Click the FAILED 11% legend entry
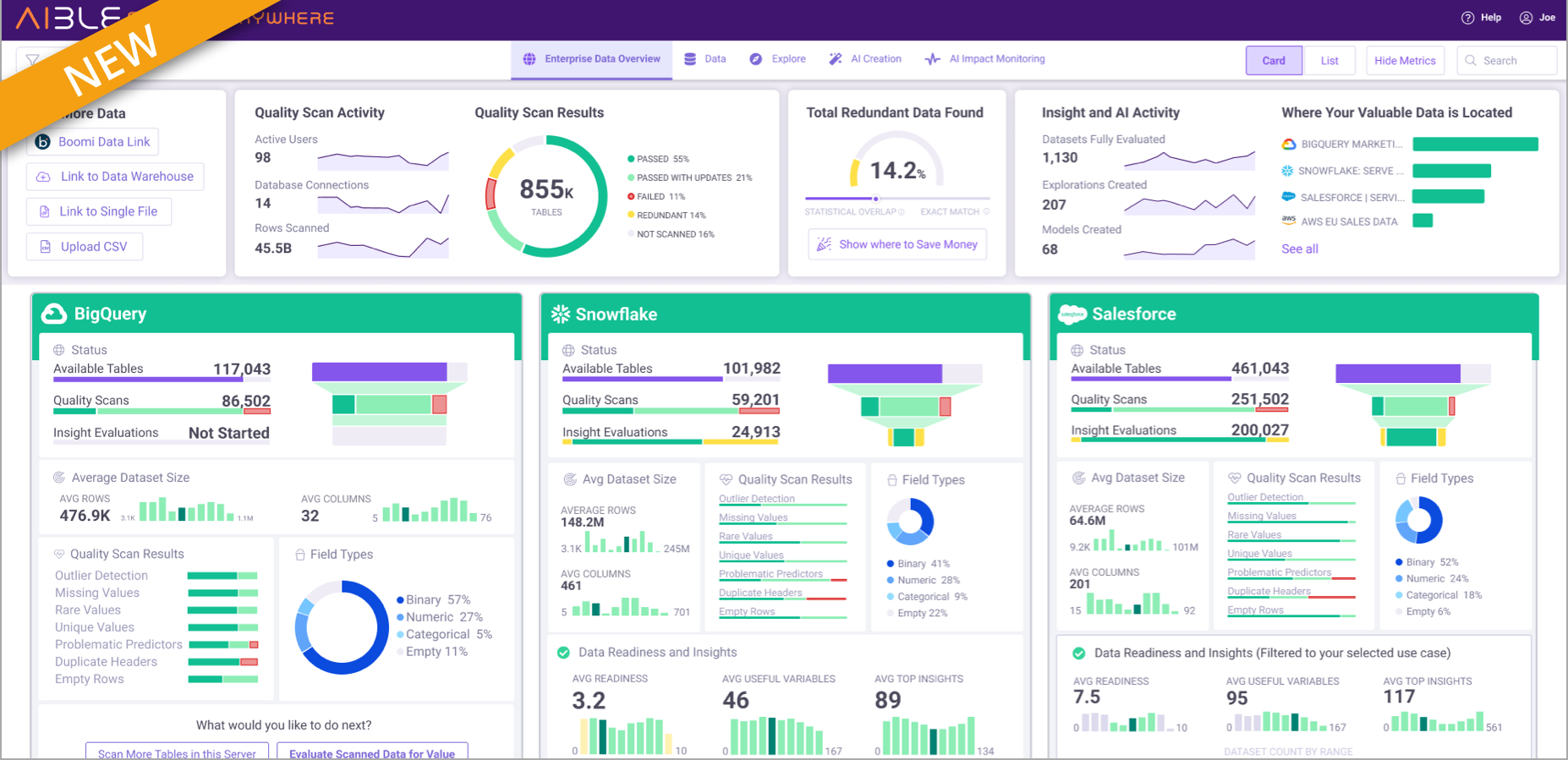The width and height of the screenshot is (1568, 760). coord(656,196)
